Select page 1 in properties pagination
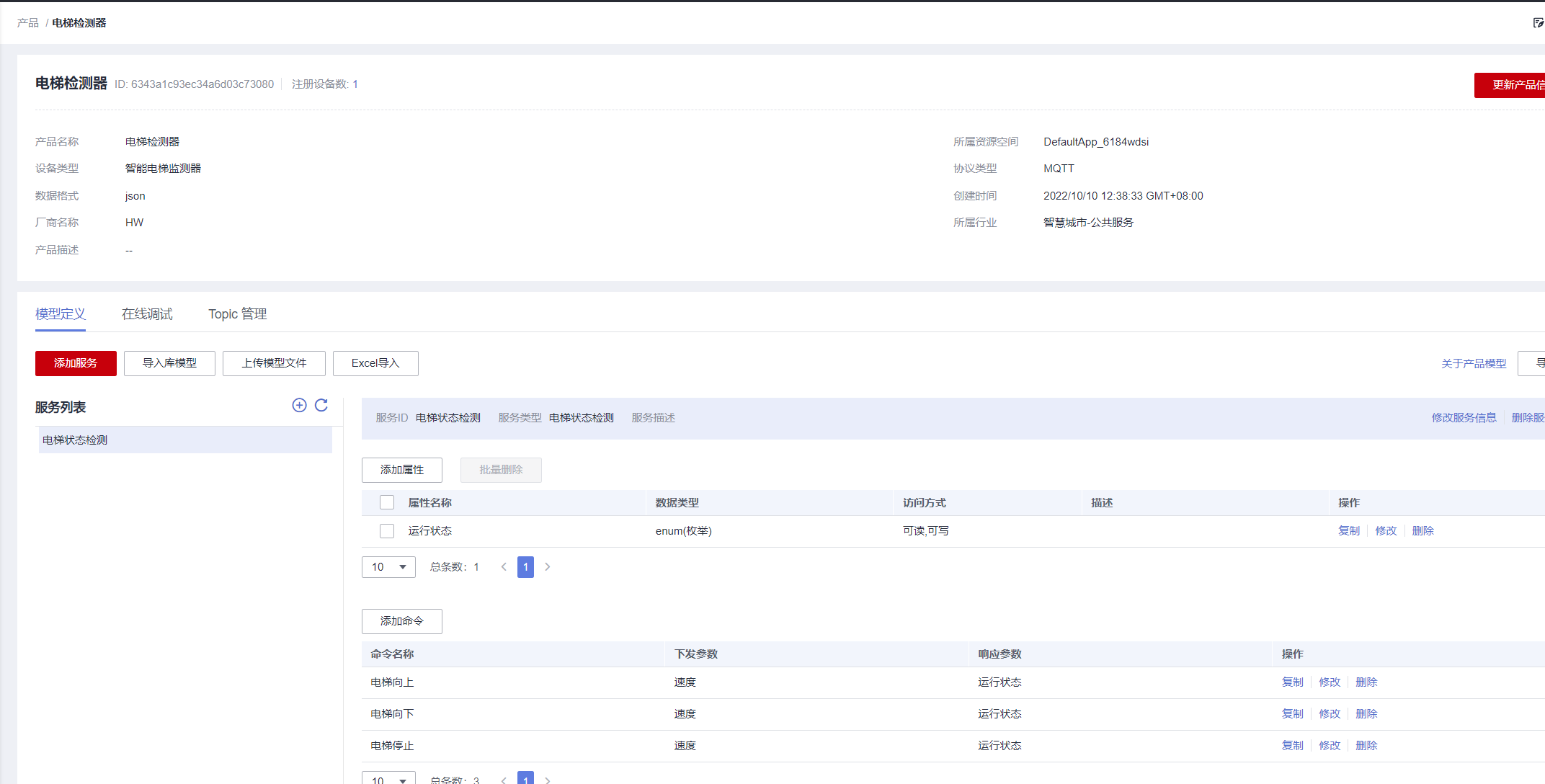 (x=525, y=567)
